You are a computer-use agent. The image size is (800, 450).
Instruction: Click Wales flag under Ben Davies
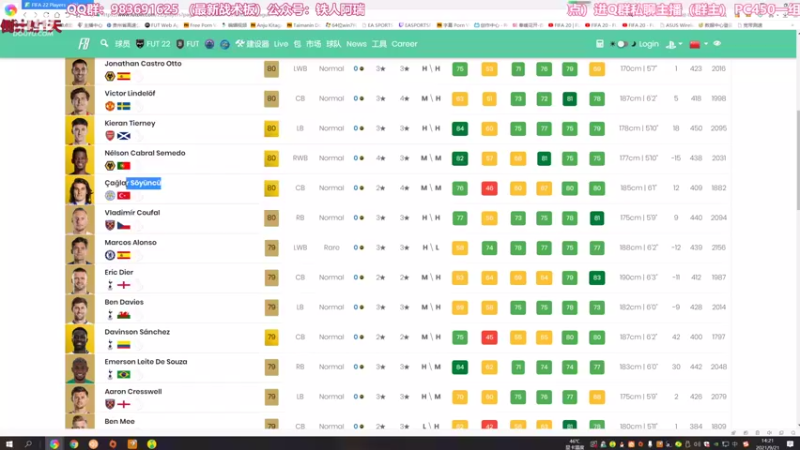pos(123,315)
